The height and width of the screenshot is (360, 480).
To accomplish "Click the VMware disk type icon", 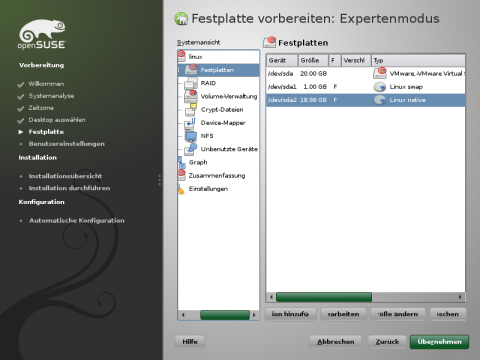I will 380,73.
